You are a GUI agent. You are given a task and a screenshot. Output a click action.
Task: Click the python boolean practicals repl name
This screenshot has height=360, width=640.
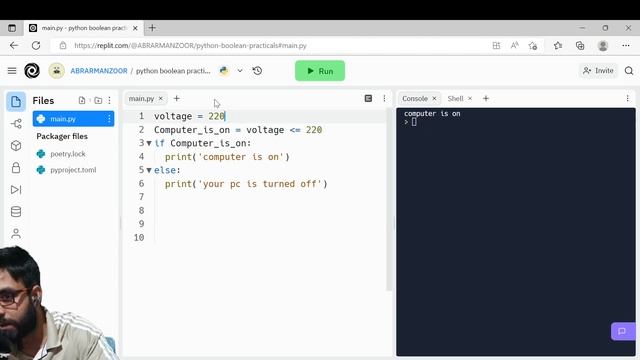[173, 71]
